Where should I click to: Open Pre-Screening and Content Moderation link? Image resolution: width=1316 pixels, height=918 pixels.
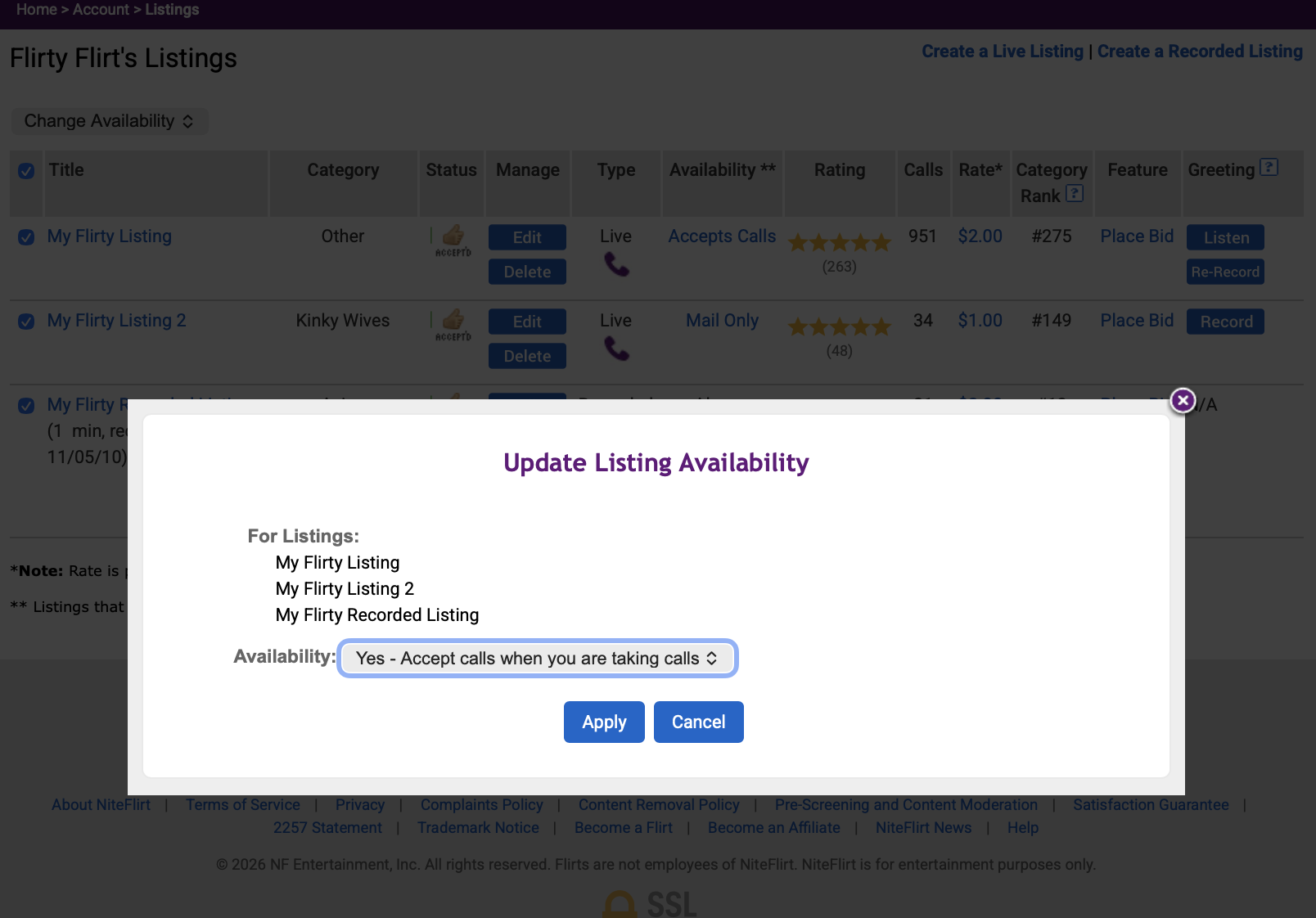tap(906, 805)
